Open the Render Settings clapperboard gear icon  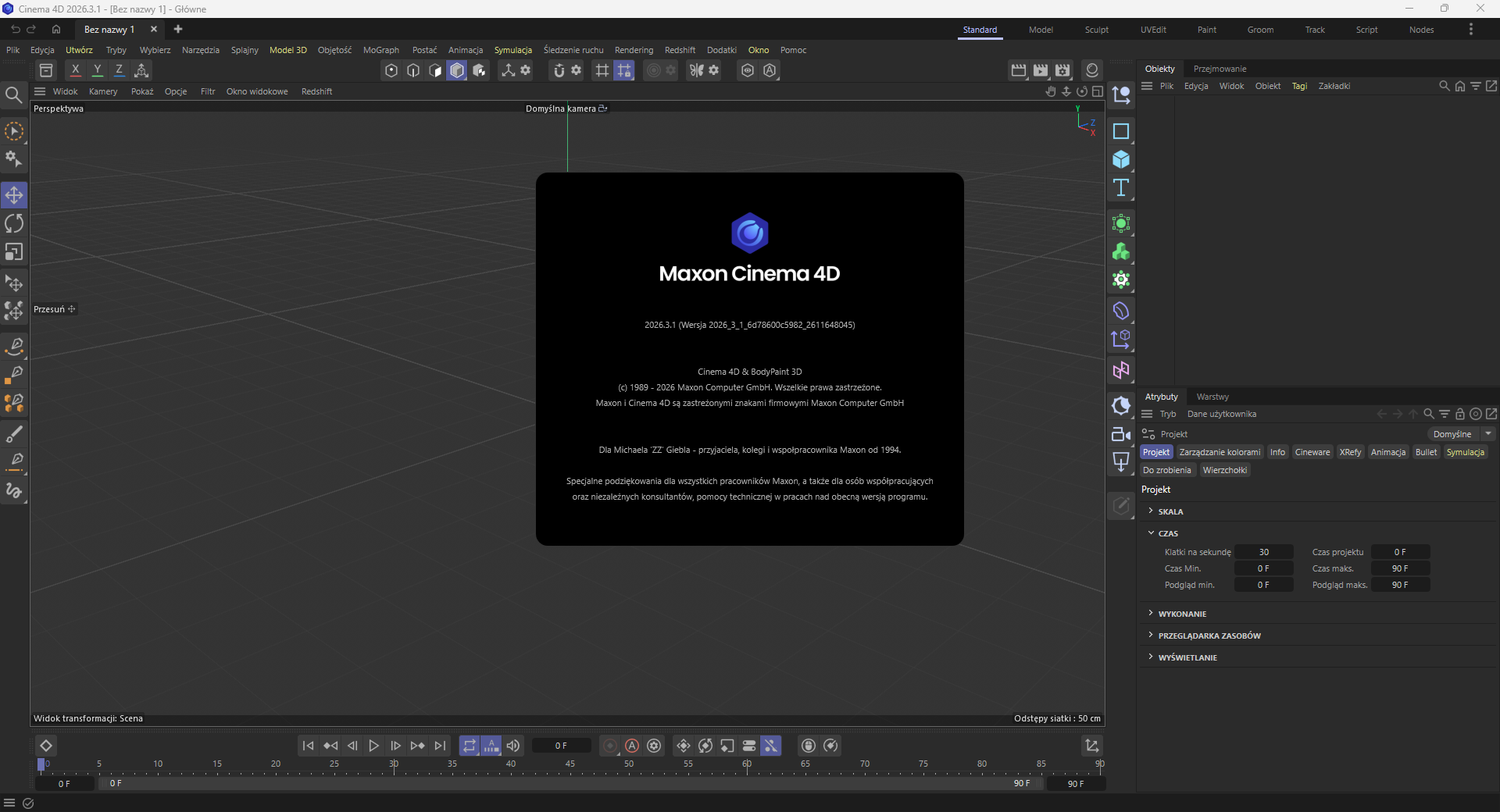(x=1062, y=70)
